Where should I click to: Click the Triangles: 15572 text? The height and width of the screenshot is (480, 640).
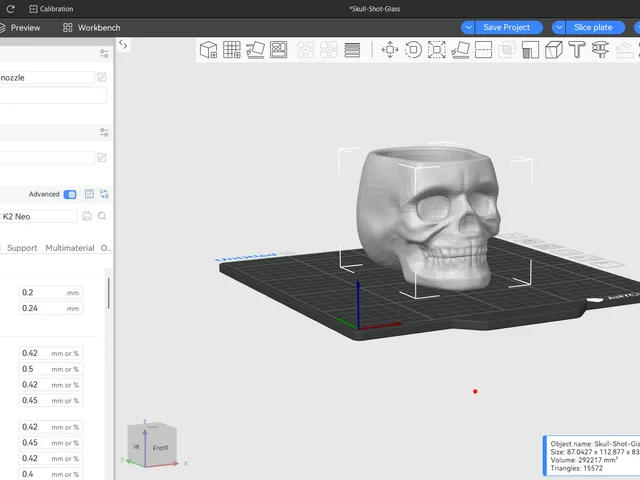(576, 468)
